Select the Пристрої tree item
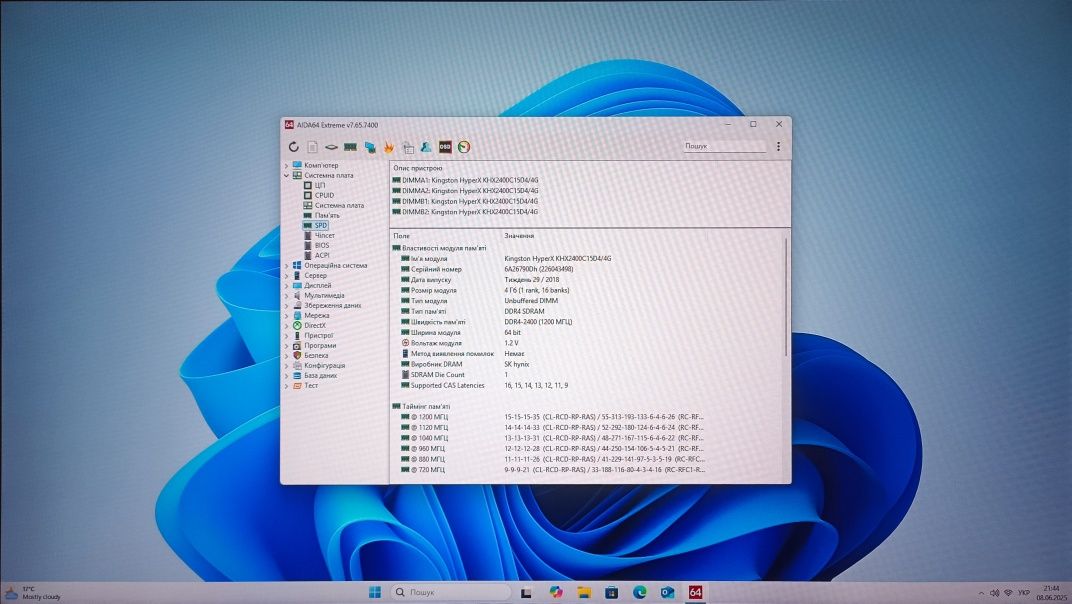1072x604 pixels. coord(312,336)
